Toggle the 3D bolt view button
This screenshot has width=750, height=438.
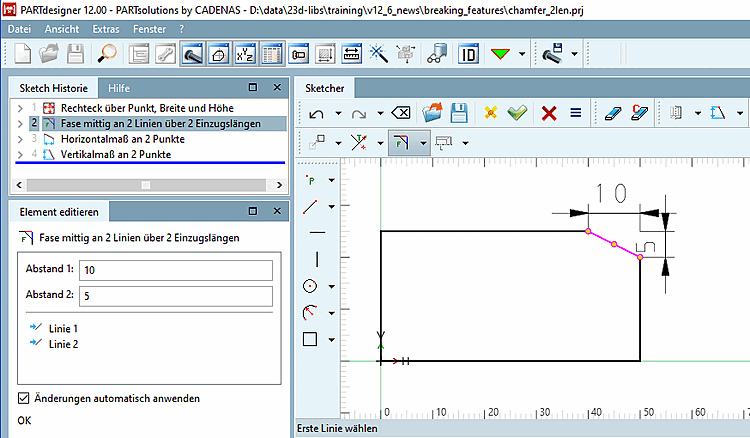click(192, 54)
